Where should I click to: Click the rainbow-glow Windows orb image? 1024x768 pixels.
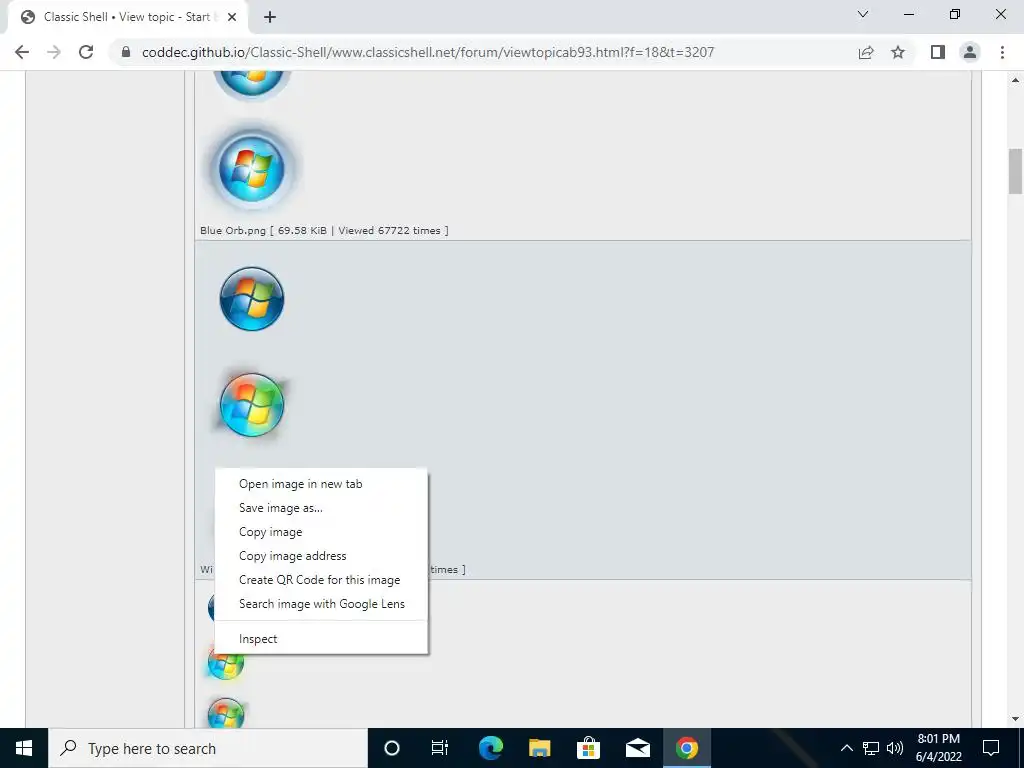pos(251,405)
